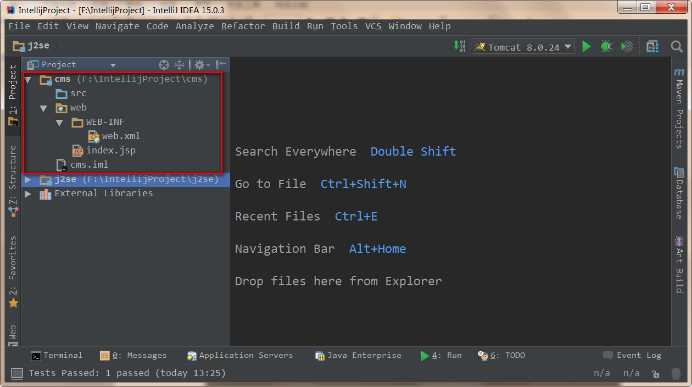Select the cms.iml file
Screen dimensions: 692x387
tap(82, 165)
